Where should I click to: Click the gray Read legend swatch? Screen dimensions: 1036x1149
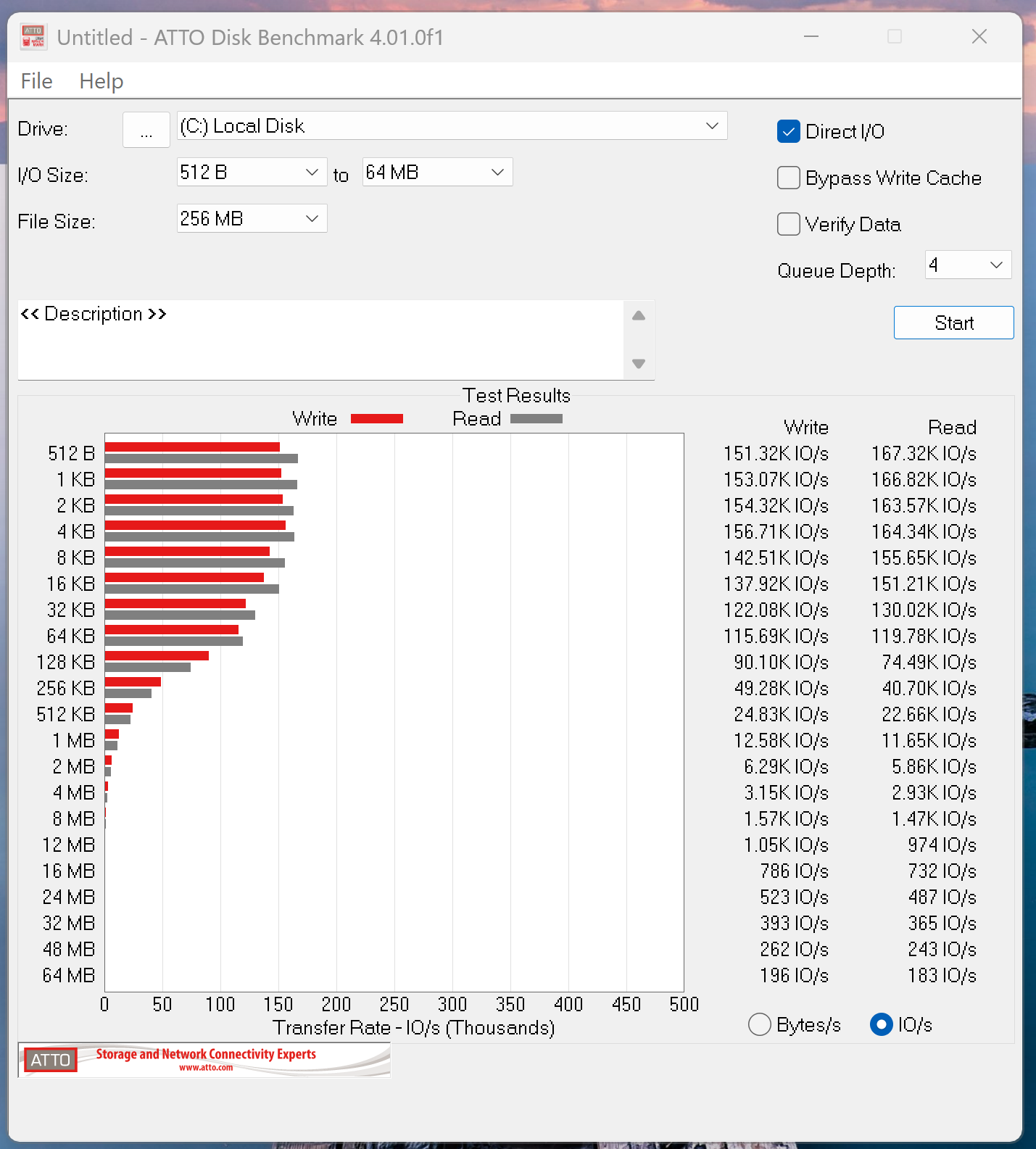click(536, 419)
